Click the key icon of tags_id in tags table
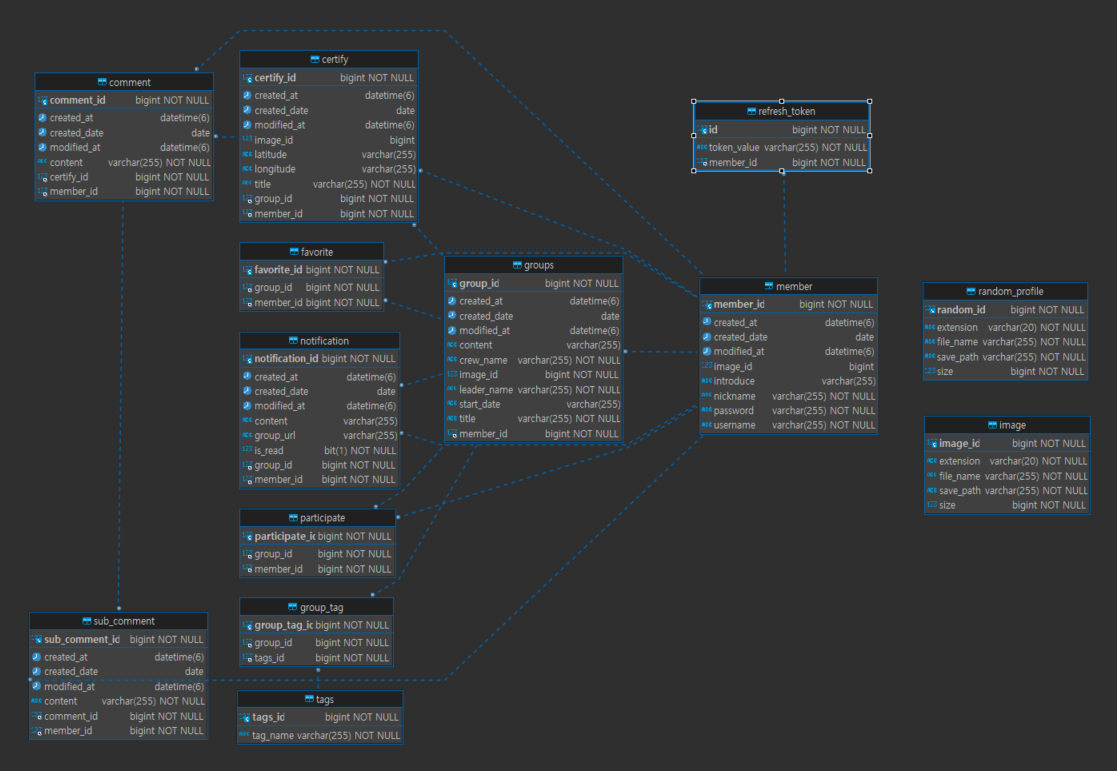The width and height of the screenshot is (1117, 771). pyautogui.click(x=247, y=717)
